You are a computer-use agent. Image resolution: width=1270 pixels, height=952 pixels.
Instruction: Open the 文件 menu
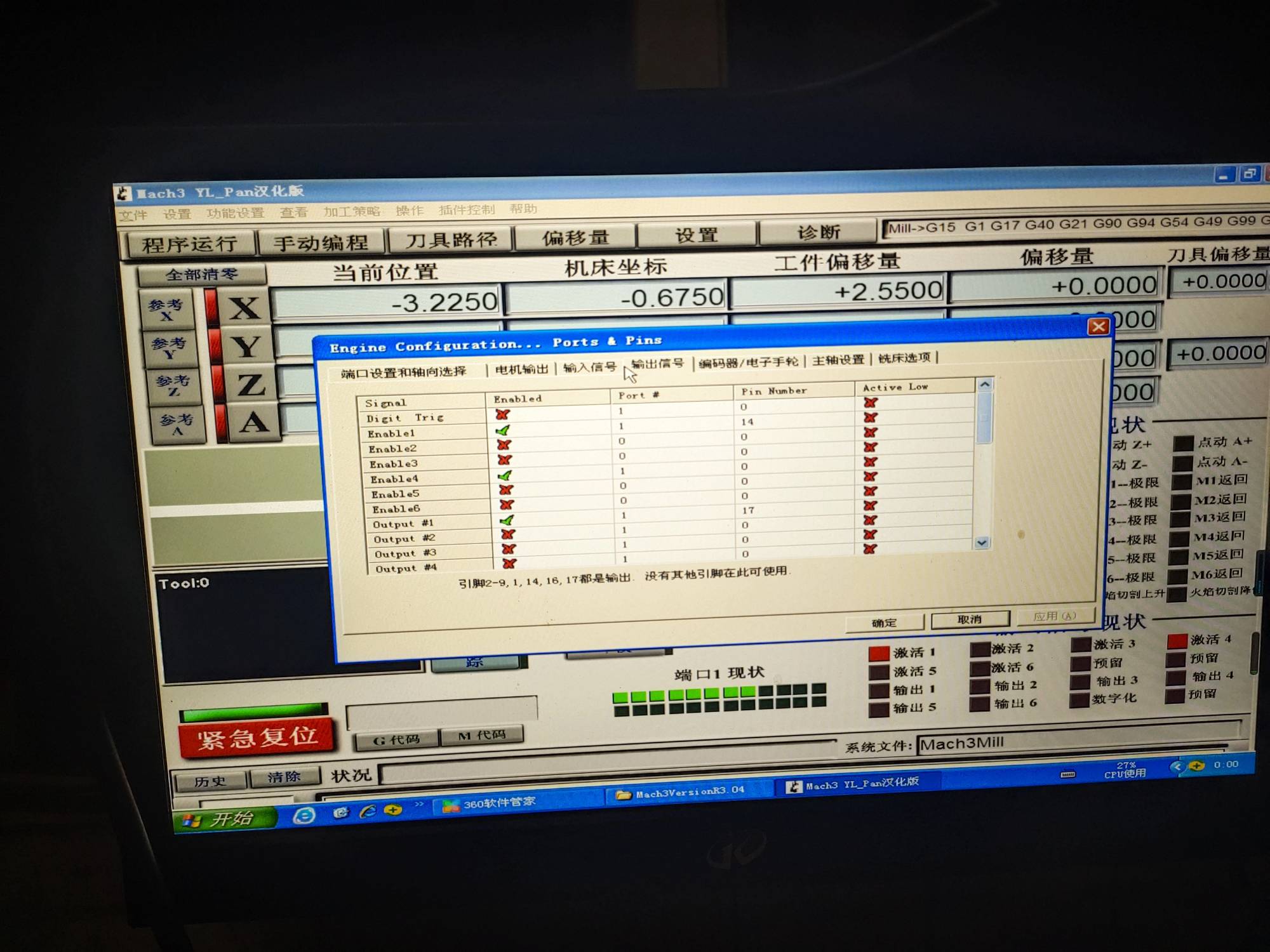coord(133,216)
